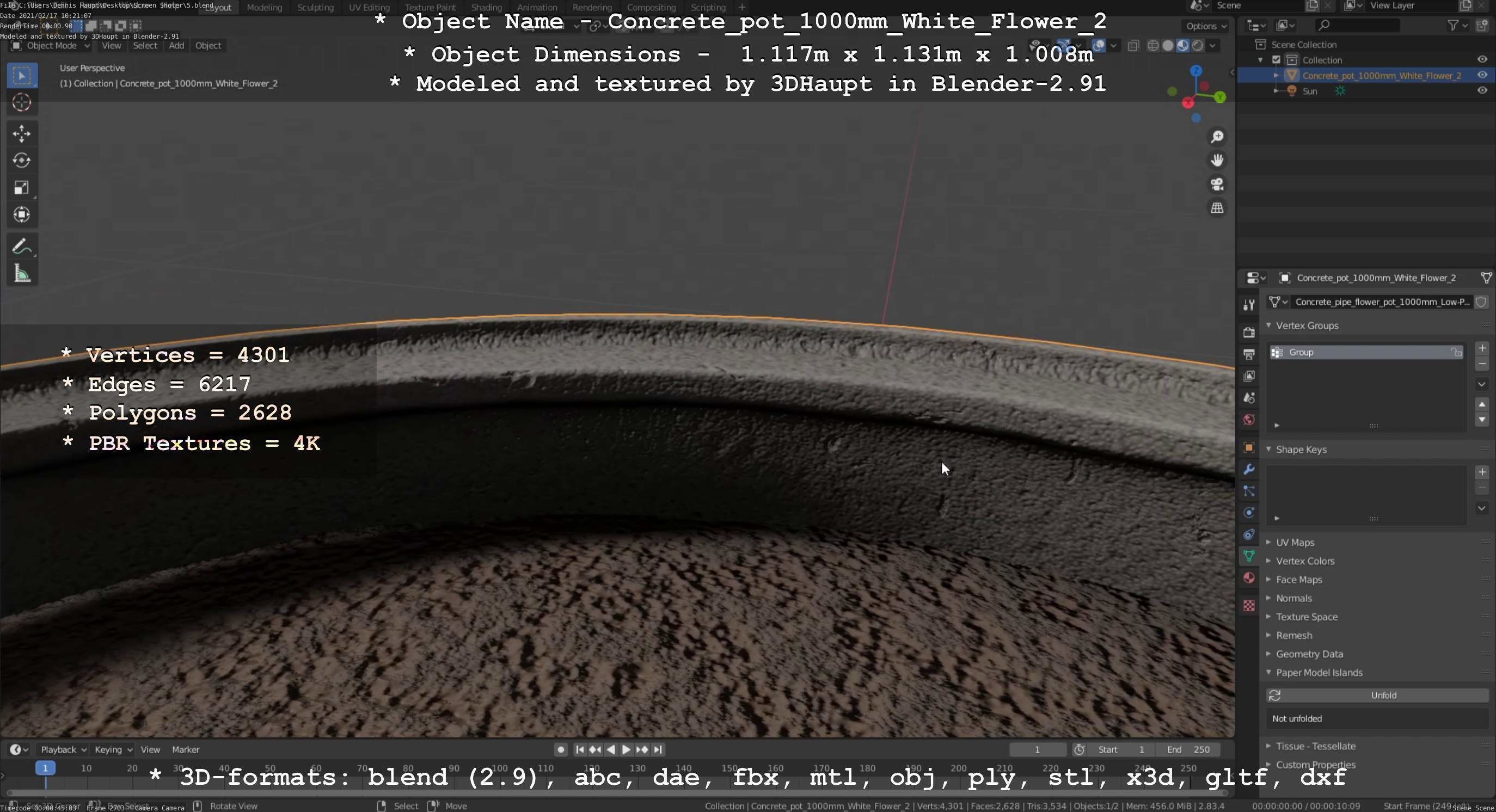Open the Render properties tab
1496x812 pixels.
click(x=1249, y=333)
